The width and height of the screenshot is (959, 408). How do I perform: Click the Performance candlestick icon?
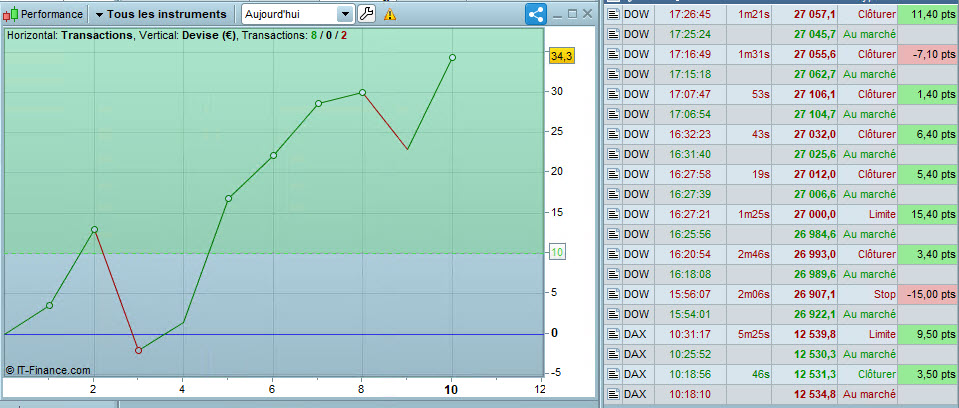tap(11, 14)
